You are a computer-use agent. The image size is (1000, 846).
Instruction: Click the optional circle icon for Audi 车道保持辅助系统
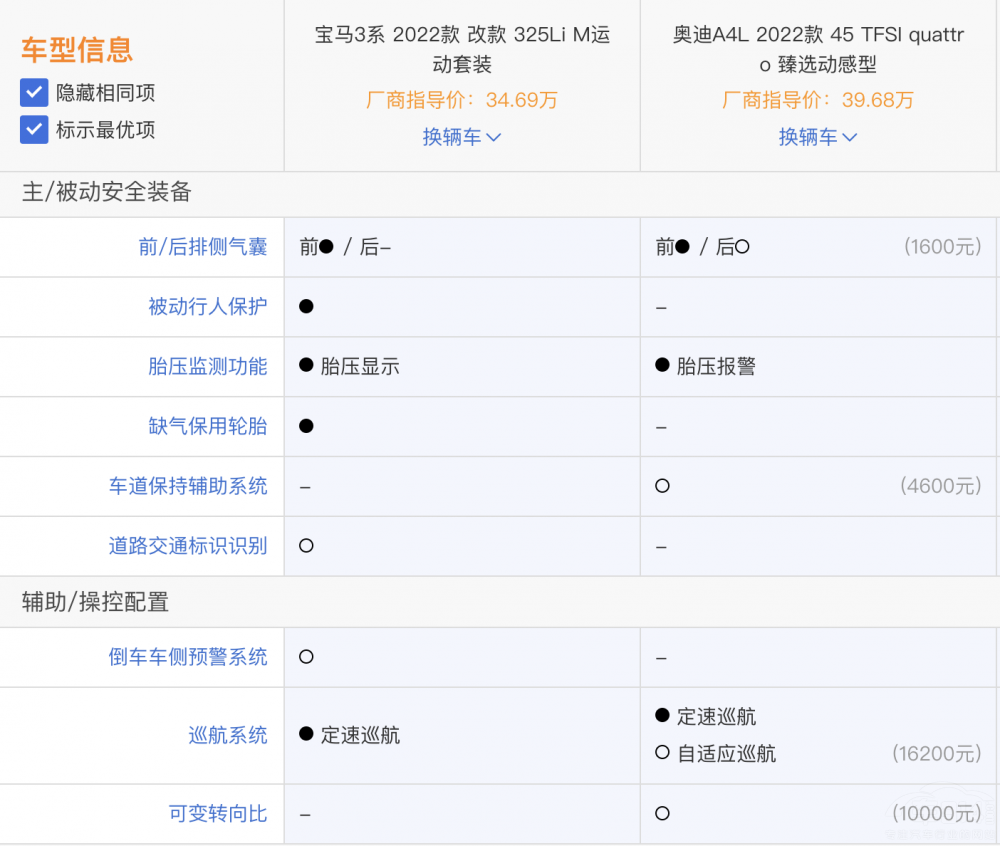point(662,486)
